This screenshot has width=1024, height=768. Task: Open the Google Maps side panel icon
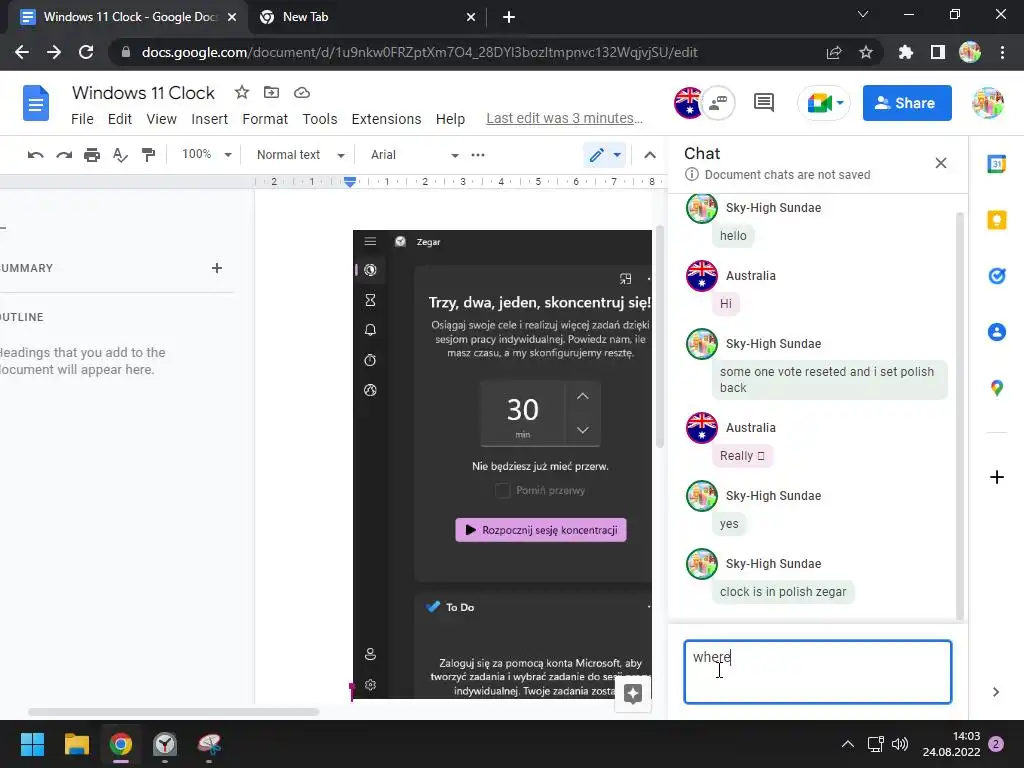pyautogui.click(x=997, y=388)
